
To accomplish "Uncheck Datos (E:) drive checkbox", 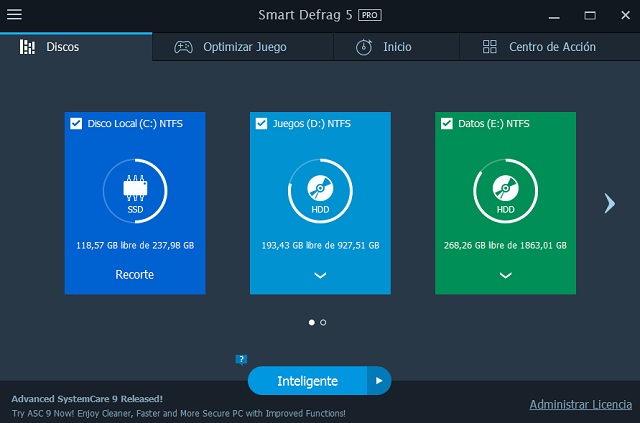I will pos(447,123).
